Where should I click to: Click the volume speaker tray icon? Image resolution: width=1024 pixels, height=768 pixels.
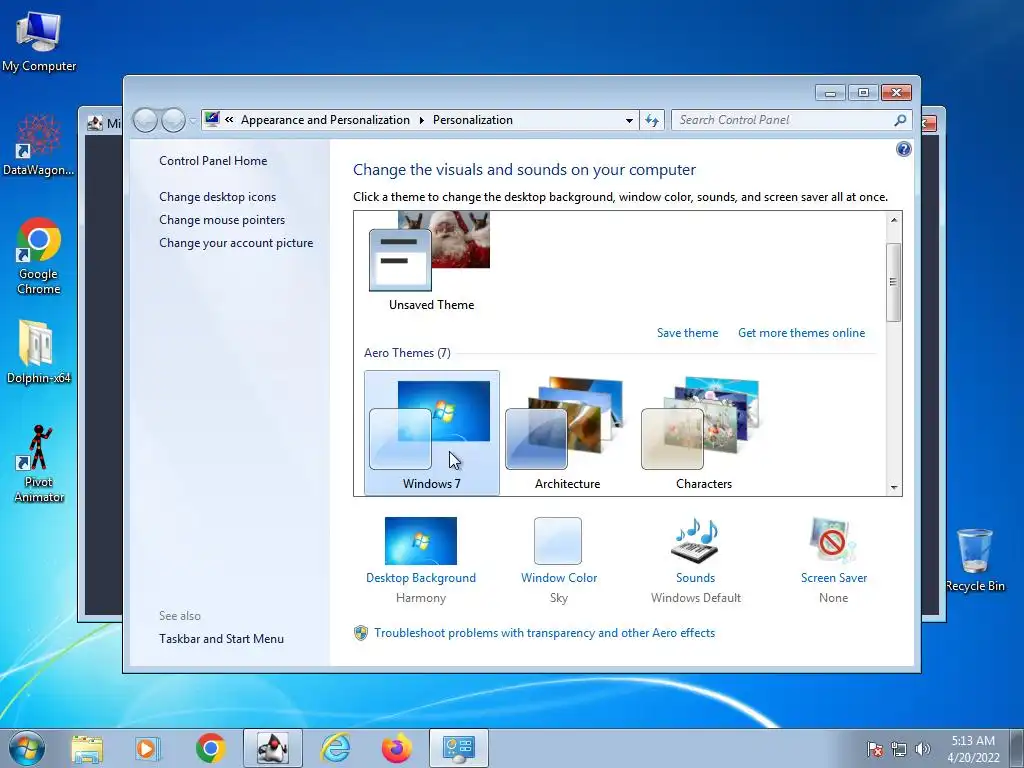pyautogui.click(x=922, y=749)
